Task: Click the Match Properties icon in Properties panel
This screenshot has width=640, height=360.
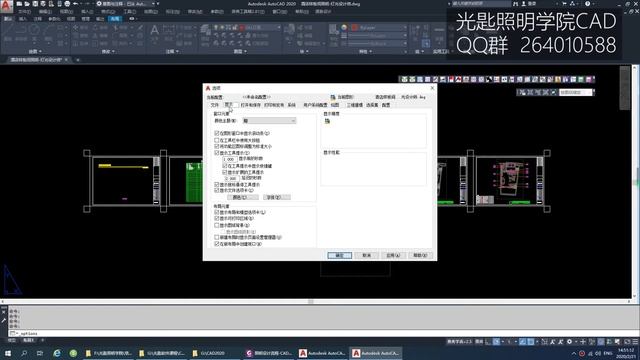Action: [x=333, y=30]
